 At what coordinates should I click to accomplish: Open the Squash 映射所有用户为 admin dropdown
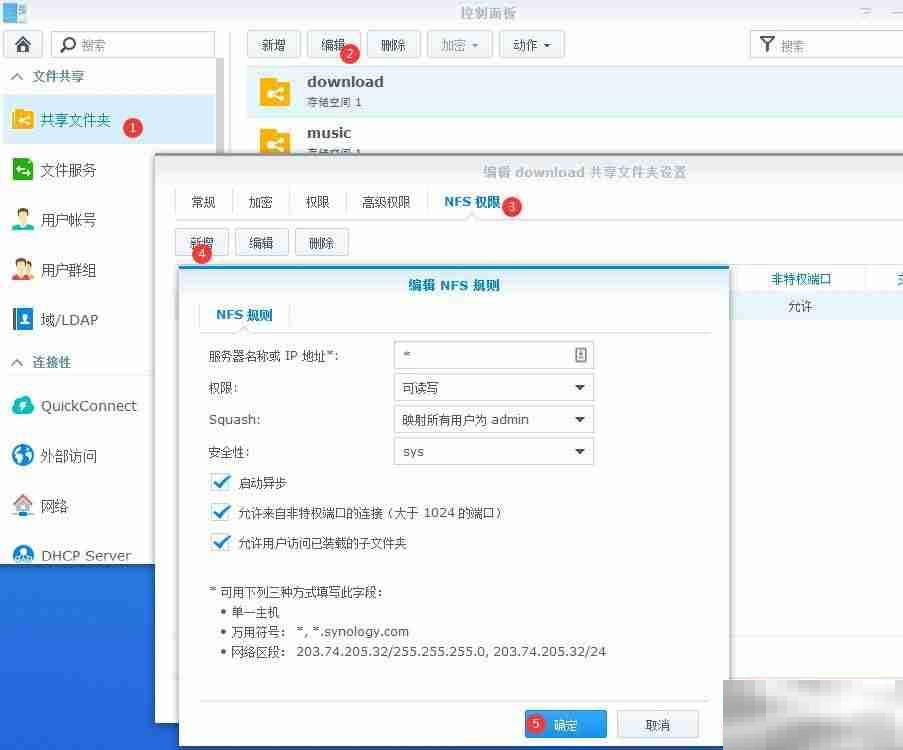pos(494,419)
